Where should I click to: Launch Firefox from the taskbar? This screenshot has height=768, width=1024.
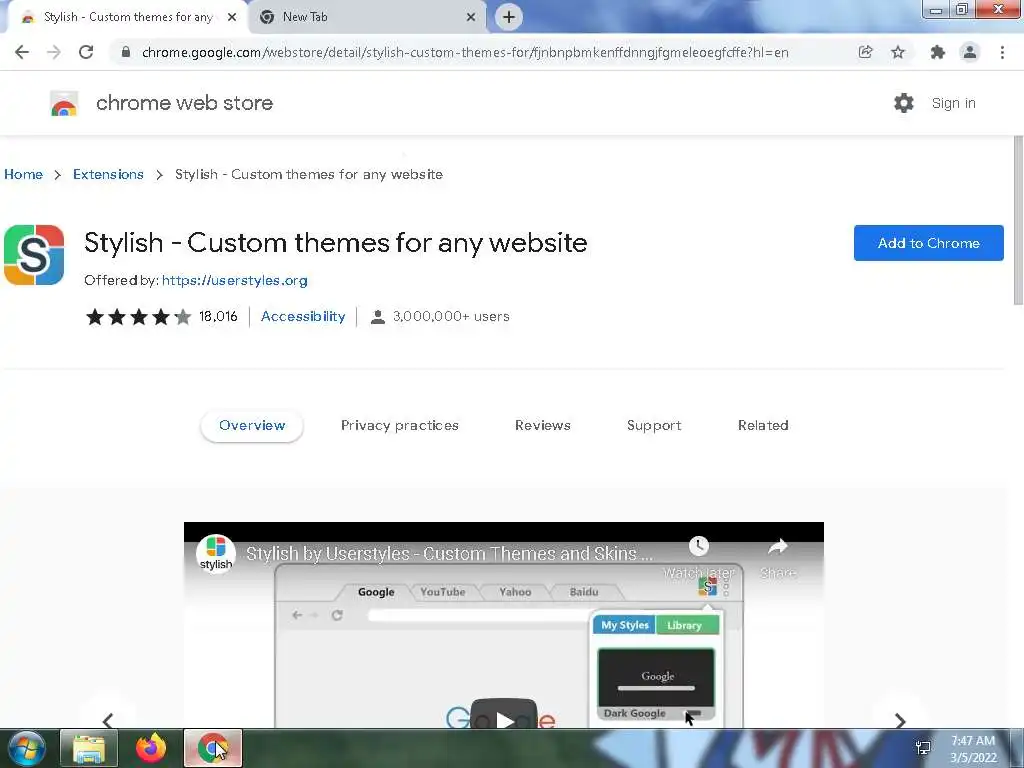tap(151, 748)
